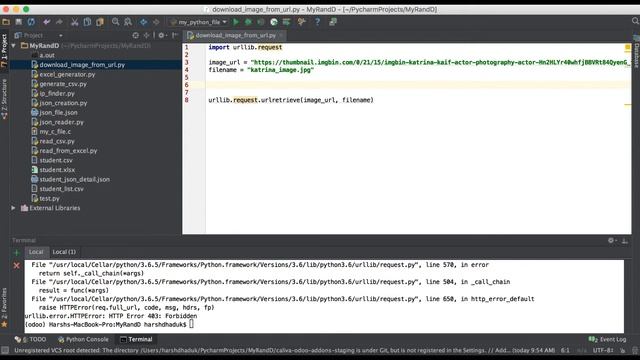Click the Synchronize toolbar icon
The width and height of the screenshot is (640, 360).
31,22
